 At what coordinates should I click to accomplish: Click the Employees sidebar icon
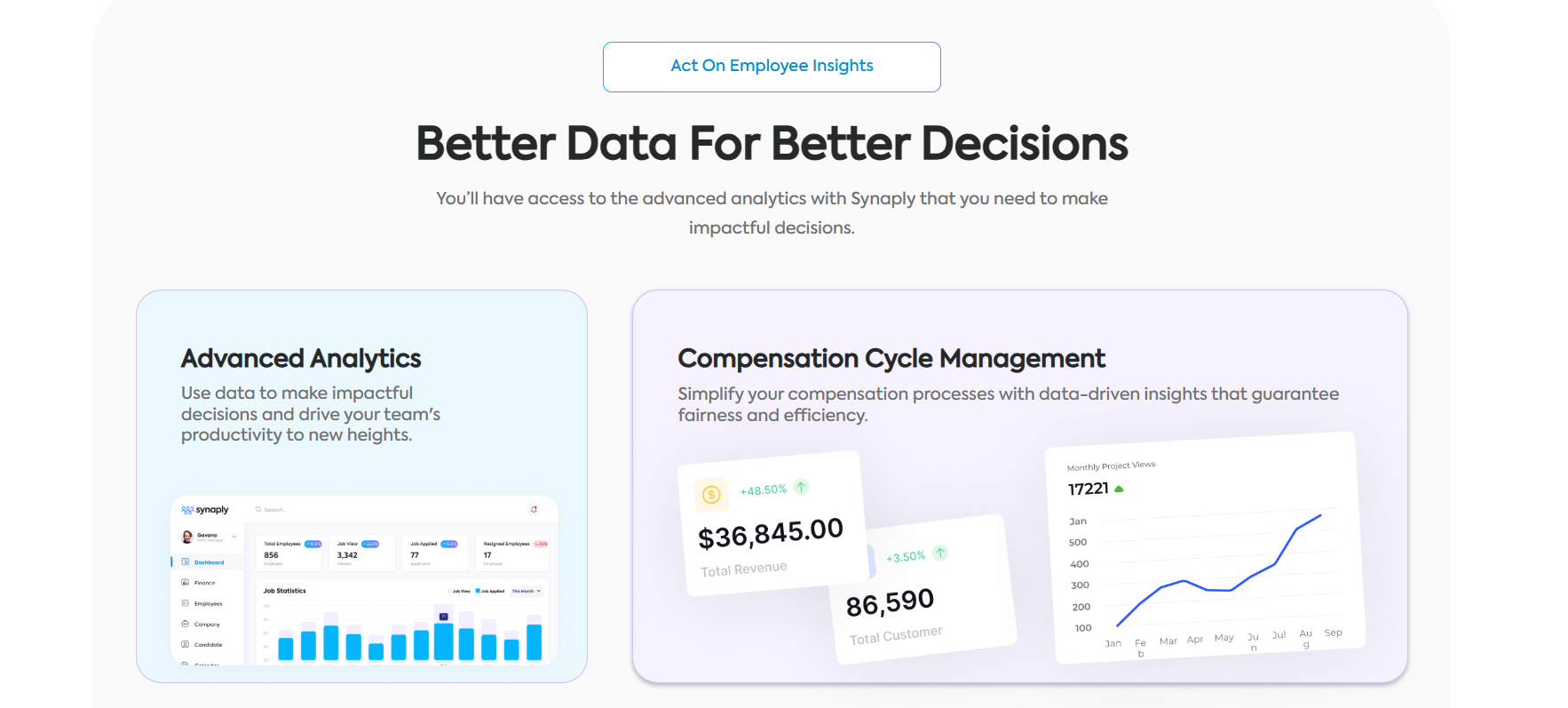point(186,603)
